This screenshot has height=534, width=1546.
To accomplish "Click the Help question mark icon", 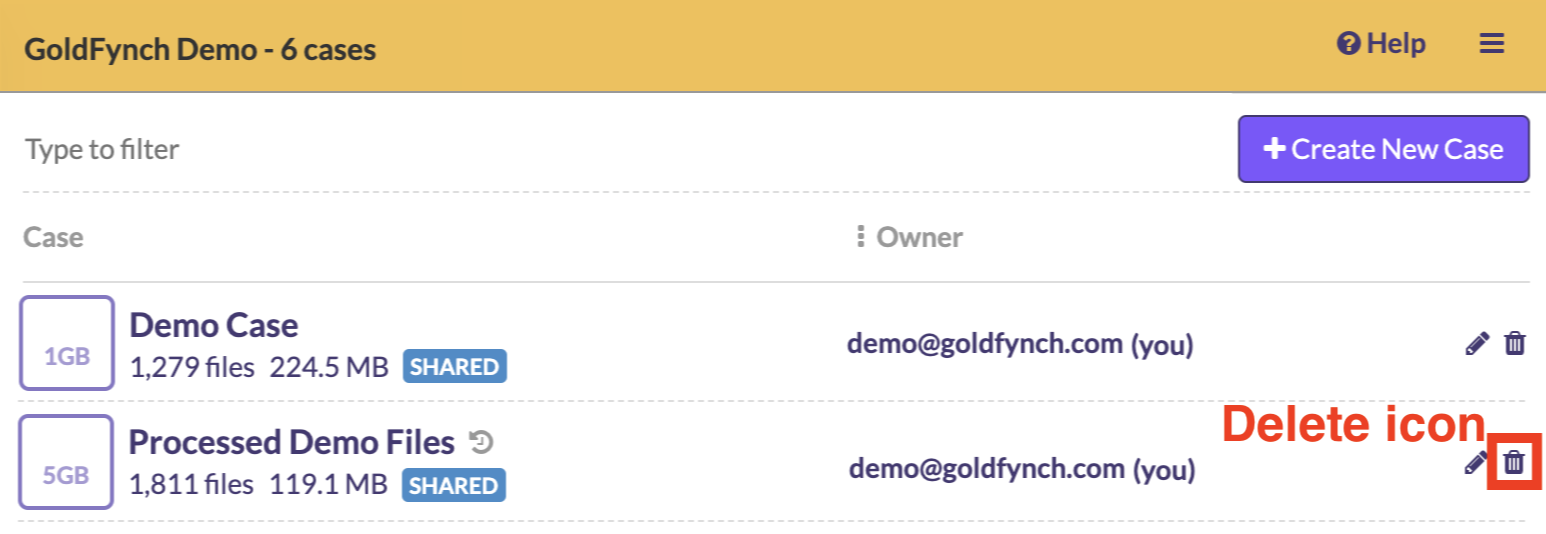I will pyautogui.click(x=1348, y=45).
